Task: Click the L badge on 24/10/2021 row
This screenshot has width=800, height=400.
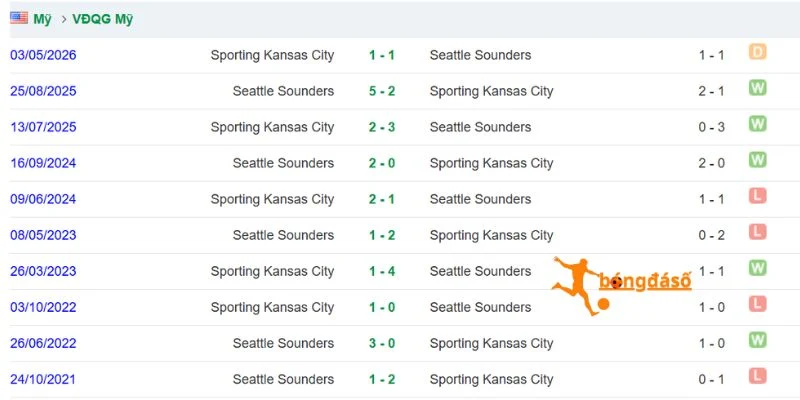Action: pyautogui.click(x=758, y=376)
